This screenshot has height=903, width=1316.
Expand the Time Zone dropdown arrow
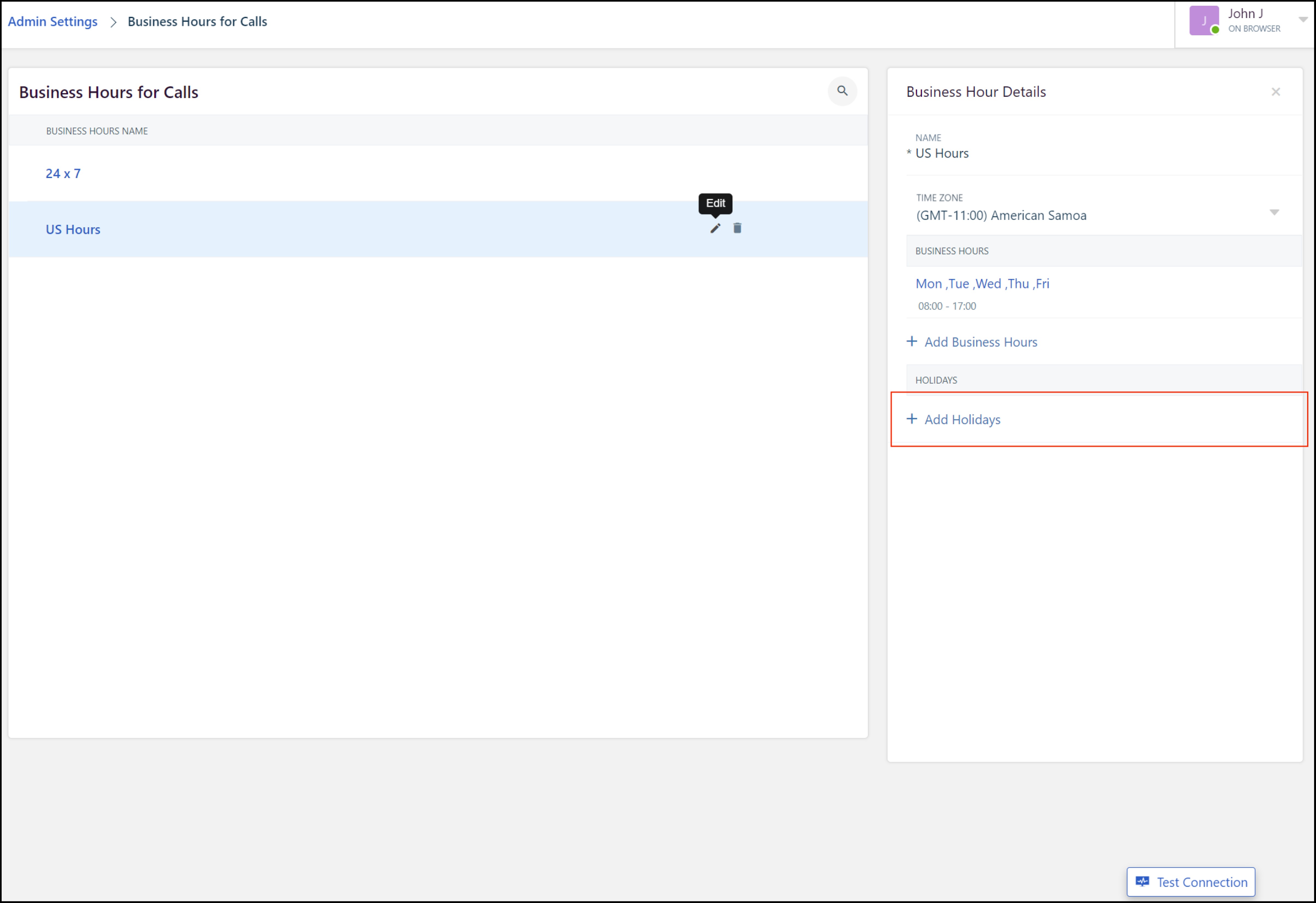tap(1274, 212)
